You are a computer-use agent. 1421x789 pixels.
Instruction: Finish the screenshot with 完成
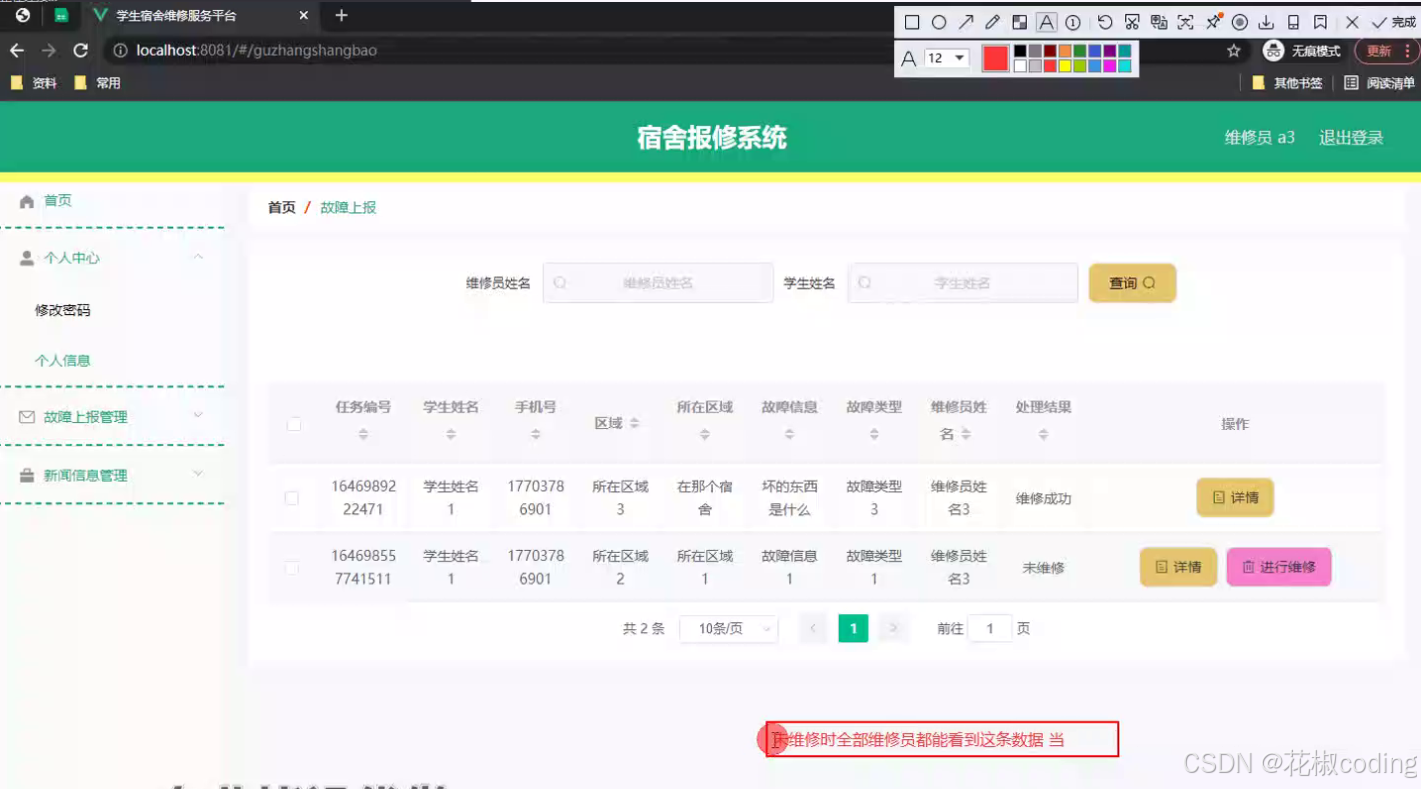click(x=1393, y=22)
